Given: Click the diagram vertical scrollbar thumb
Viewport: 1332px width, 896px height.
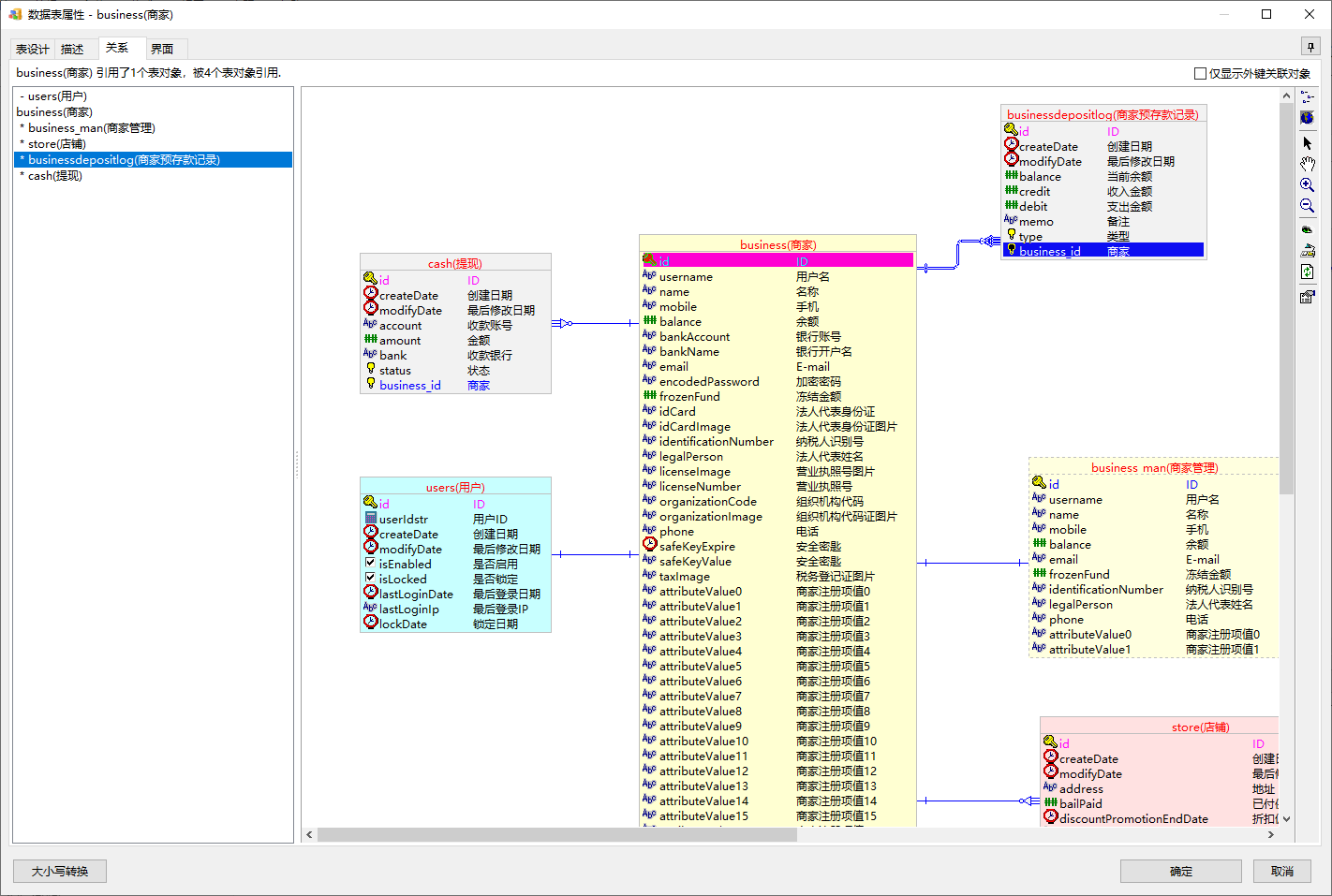Looking at the screenshot, I should 1287,298.
